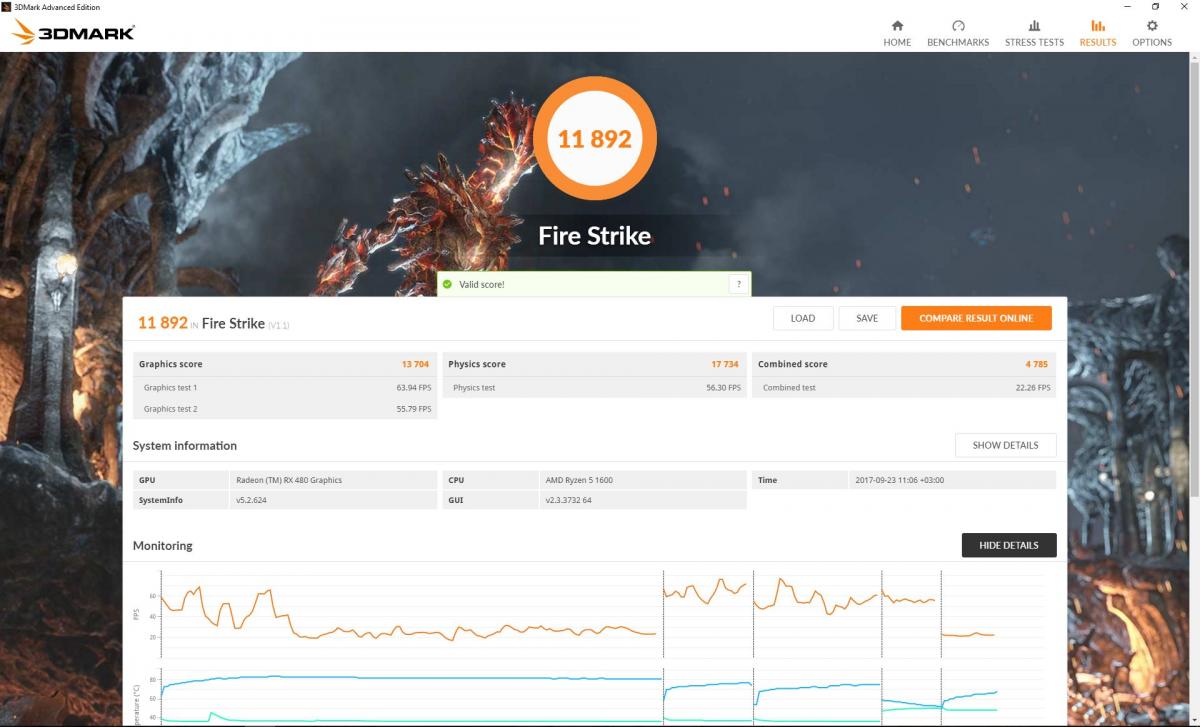
Task: Click the SAVE button
Action: [867, 318]
